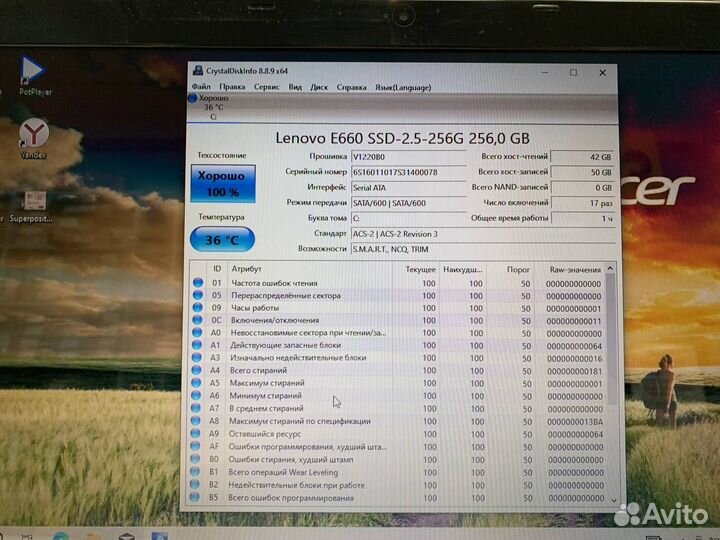Open the Диск menu

point(319,87)
